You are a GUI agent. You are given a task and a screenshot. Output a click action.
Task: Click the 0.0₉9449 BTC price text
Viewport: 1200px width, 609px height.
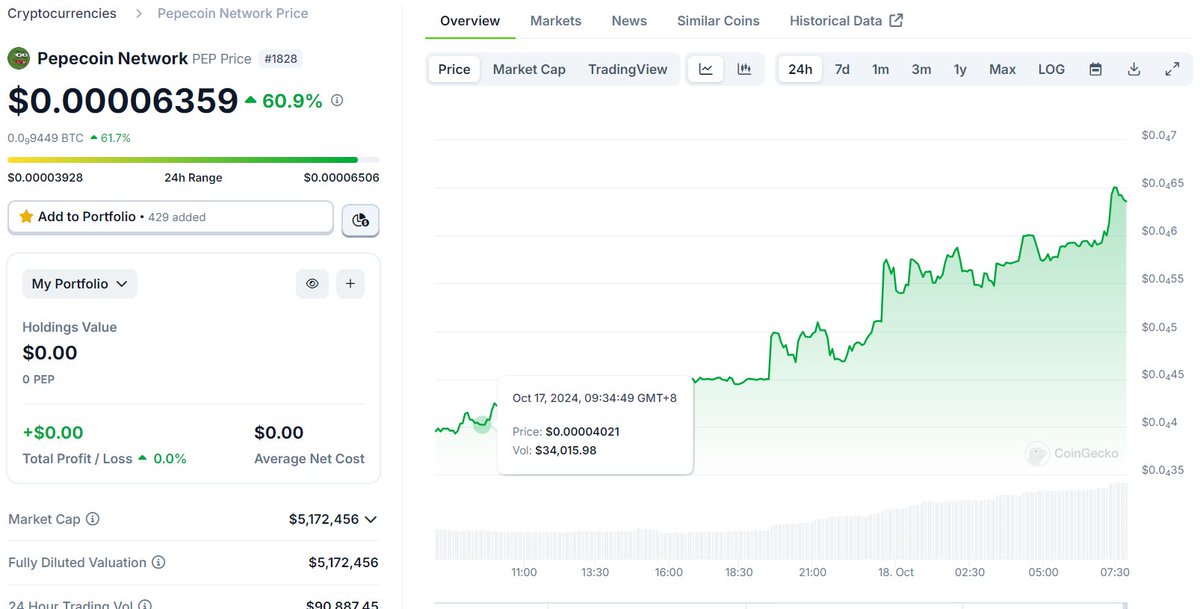(x=46, y=138)
